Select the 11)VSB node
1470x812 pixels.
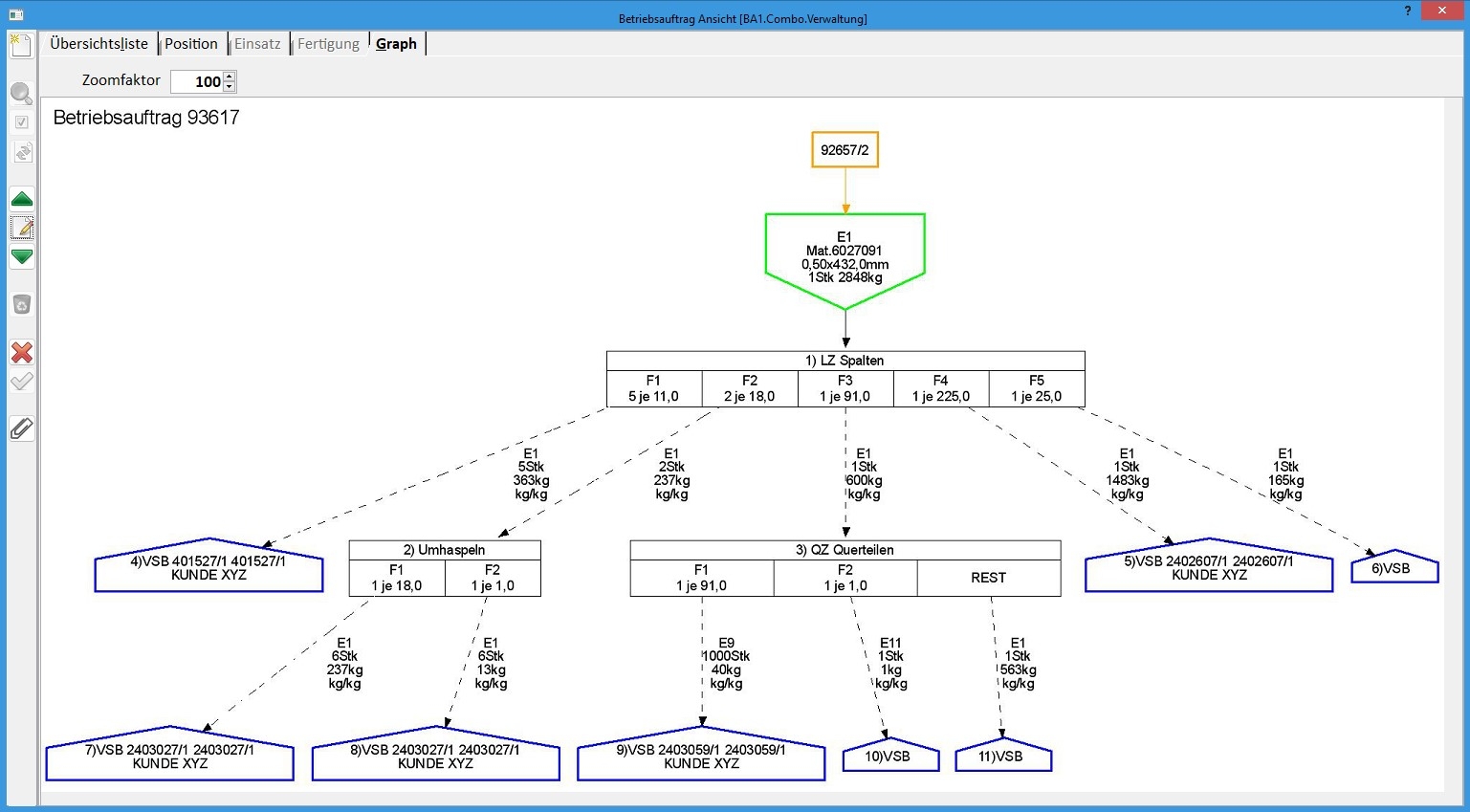[x=1003, y=756]
